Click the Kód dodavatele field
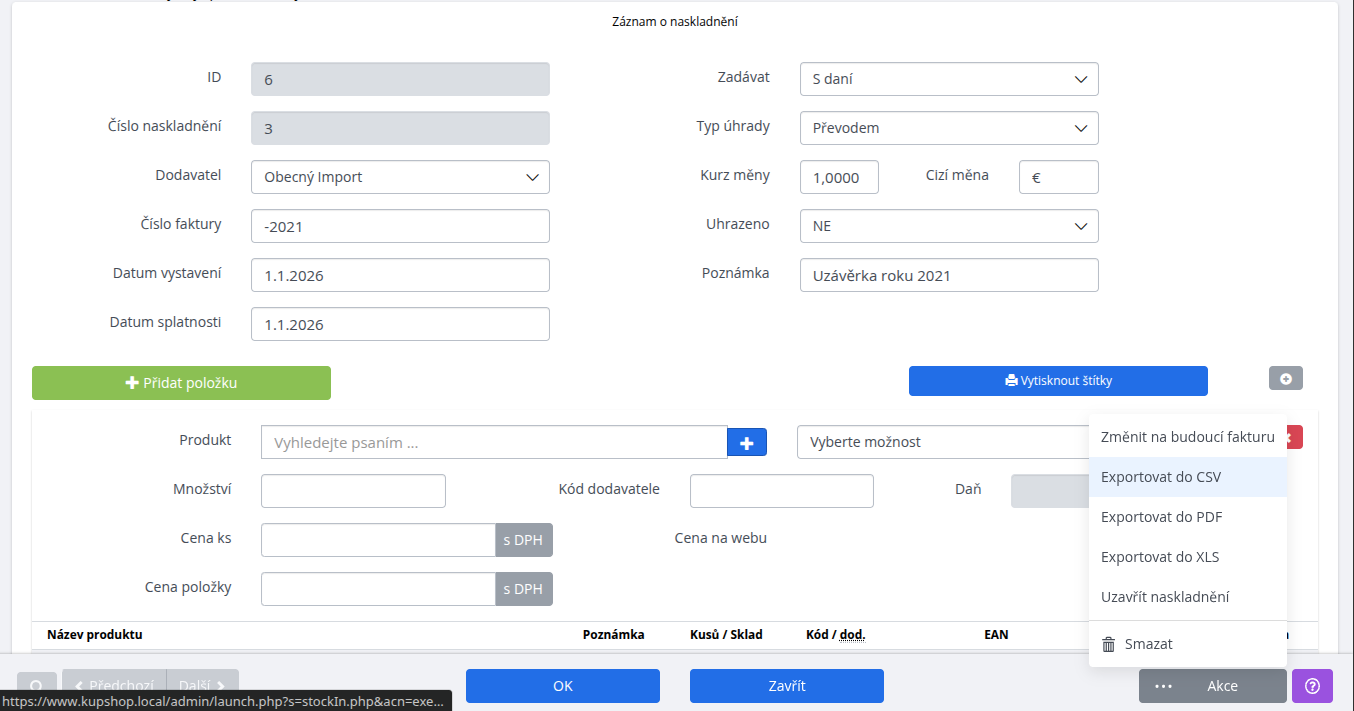Image resolution: width=1354 pixels, height=711 pixels. pyautogui.click(x=782, y=491)
